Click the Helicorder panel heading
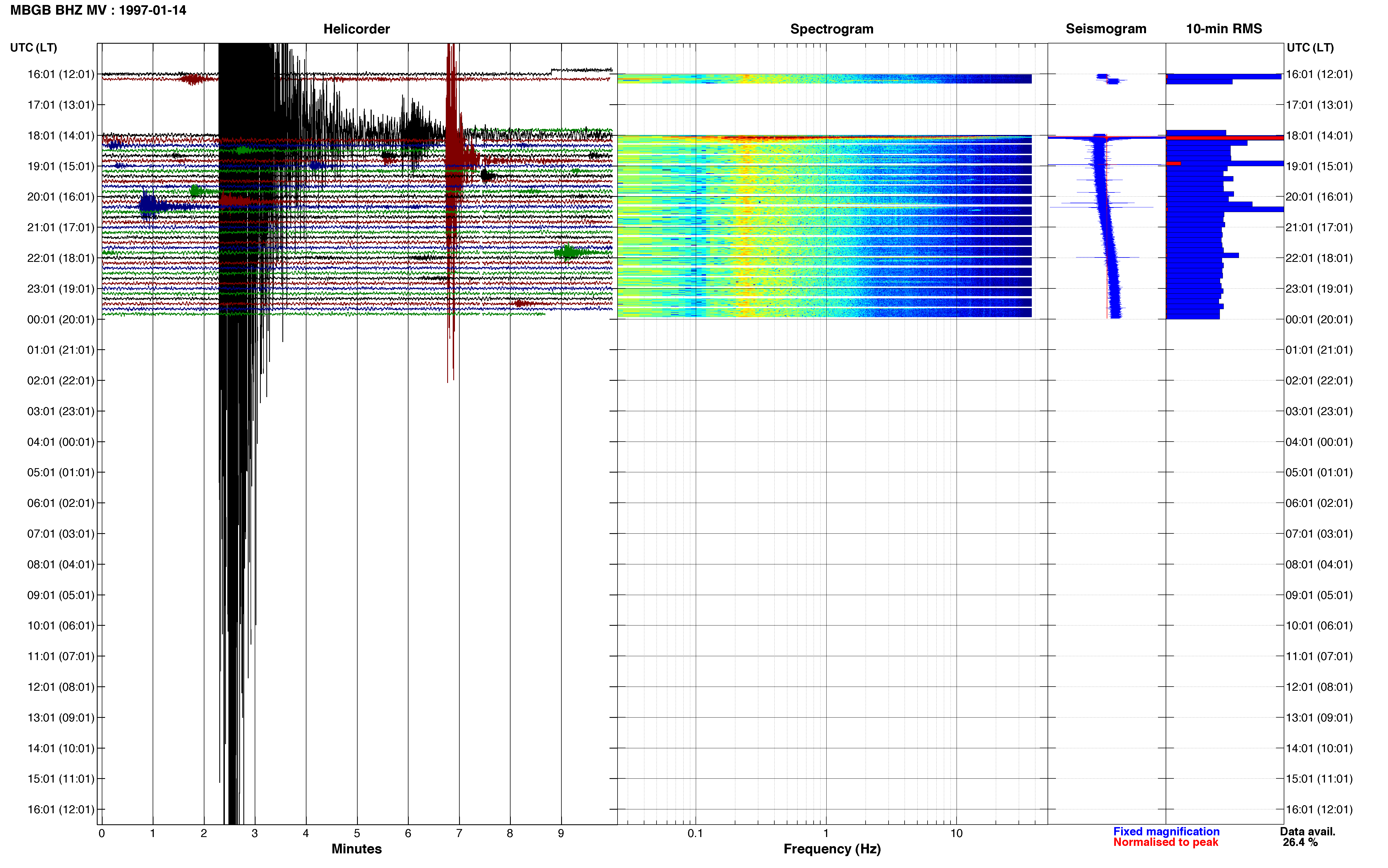Viewport: 1388px width, 868px height. pos(356,29)
